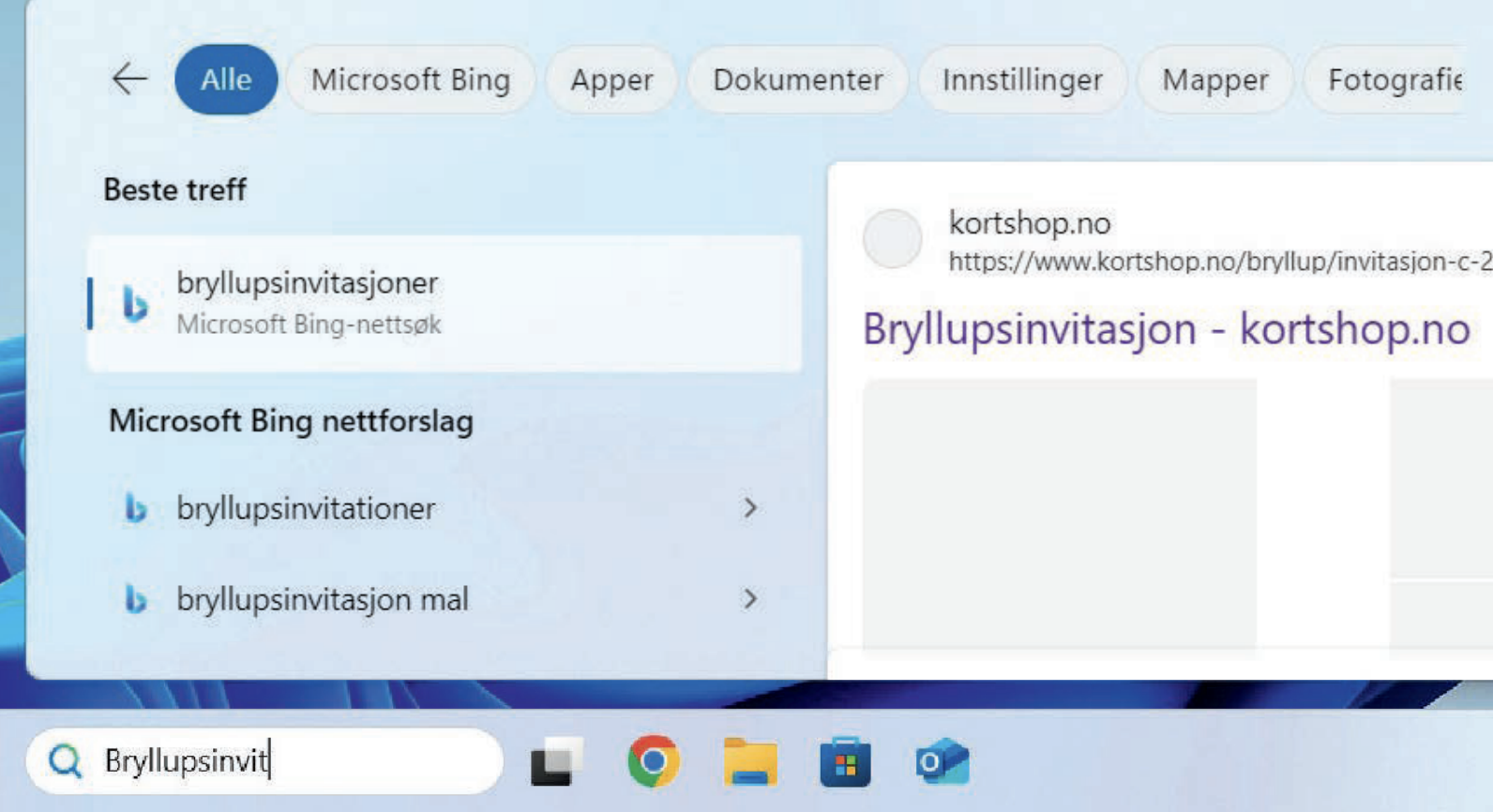This screenshot has width=1493, height=812.
Task: Select the Alle filter tab
Action: [x=226, y=80]
